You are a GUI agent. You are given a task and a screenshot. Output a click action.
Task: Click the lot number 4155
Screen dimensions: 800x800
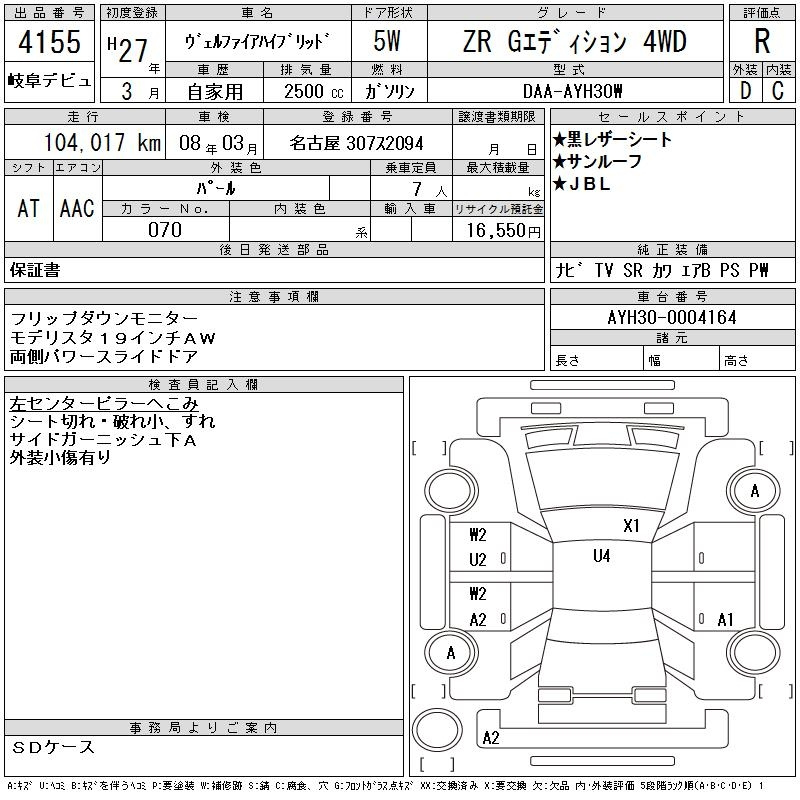[49, 44]
